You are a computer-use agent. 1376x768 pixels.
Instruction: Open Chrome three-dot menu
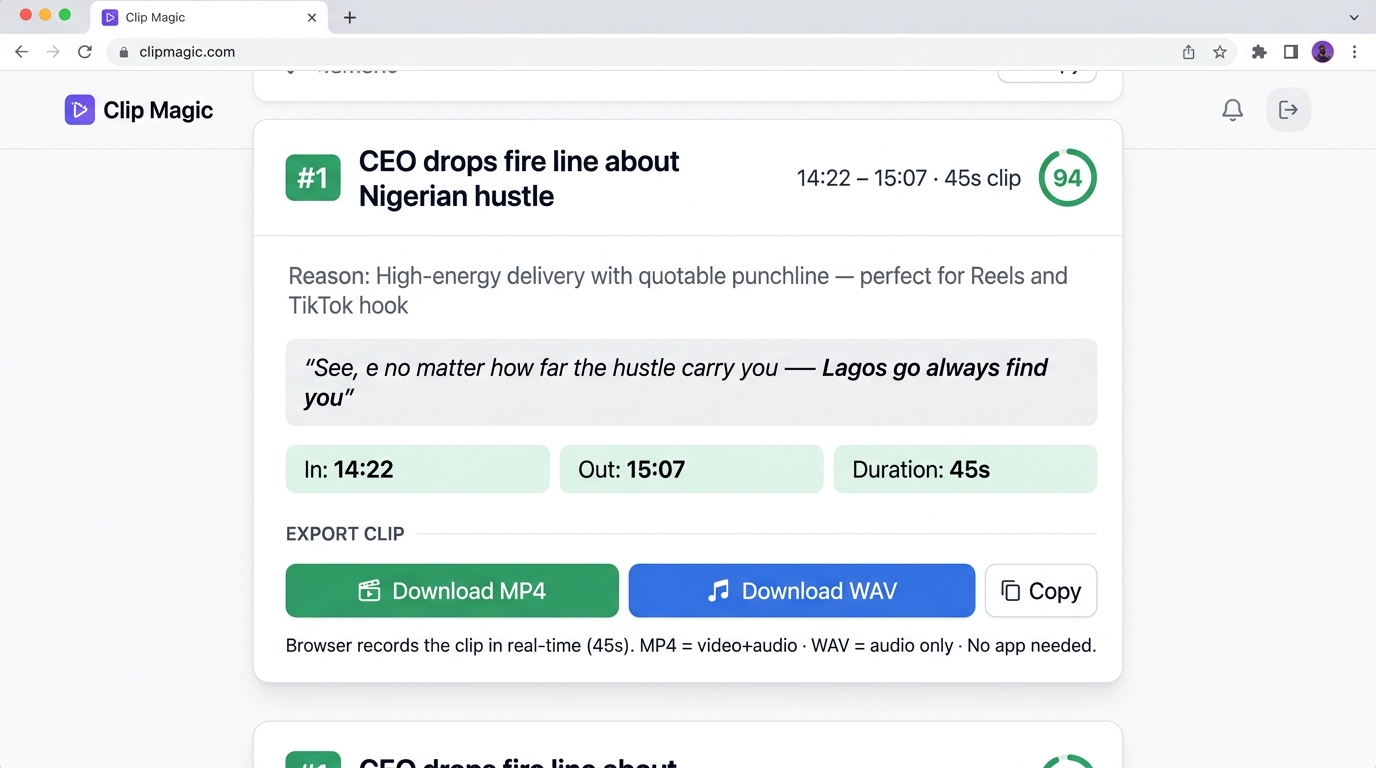click(x=1355, y=52)
